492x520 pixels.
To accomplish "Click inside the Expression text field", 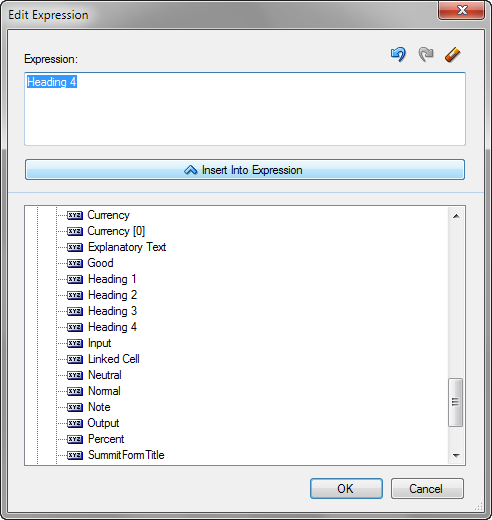I will (245, 109).
